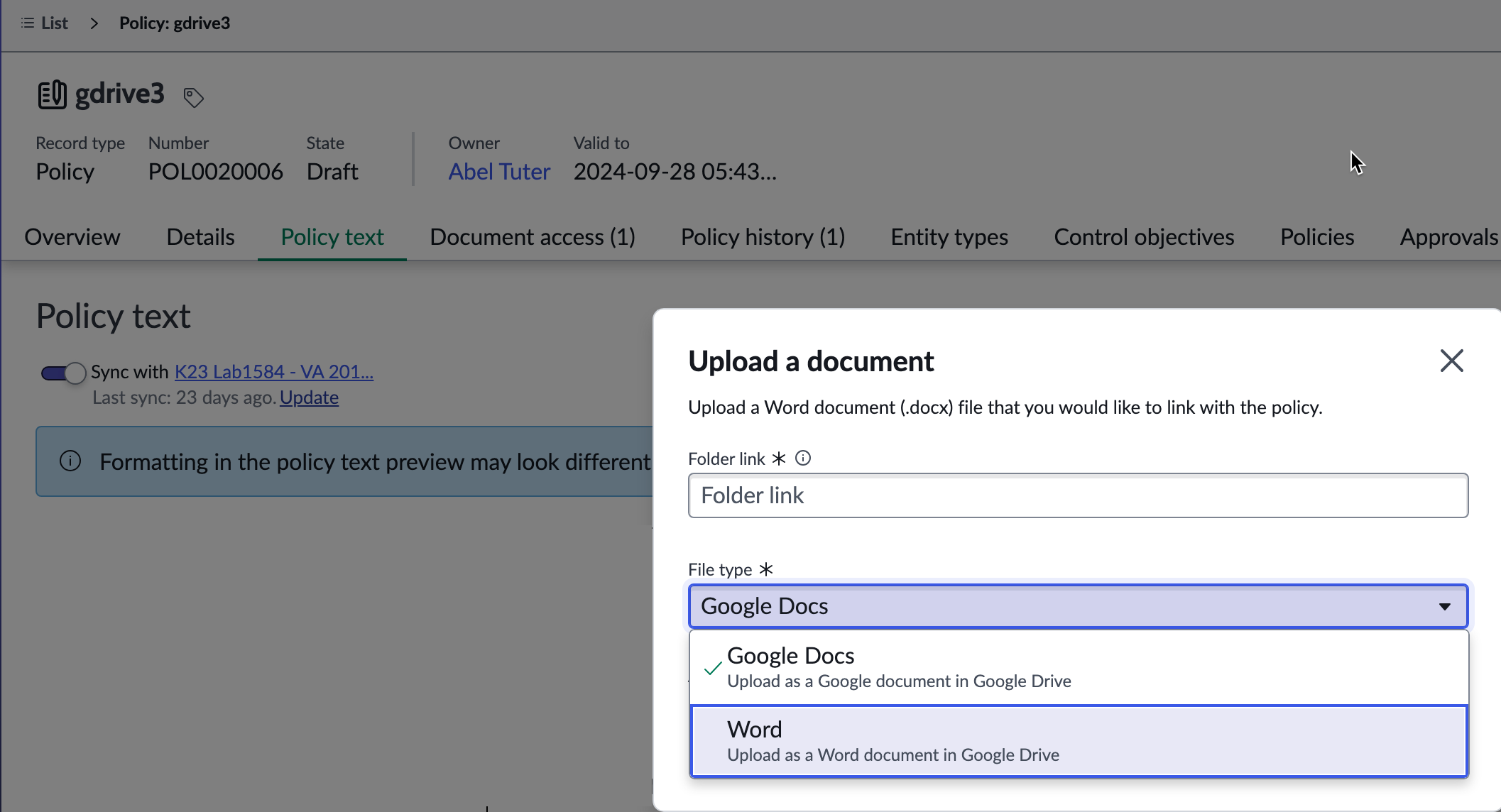Select the Policy text tab

tap(332, 237)
